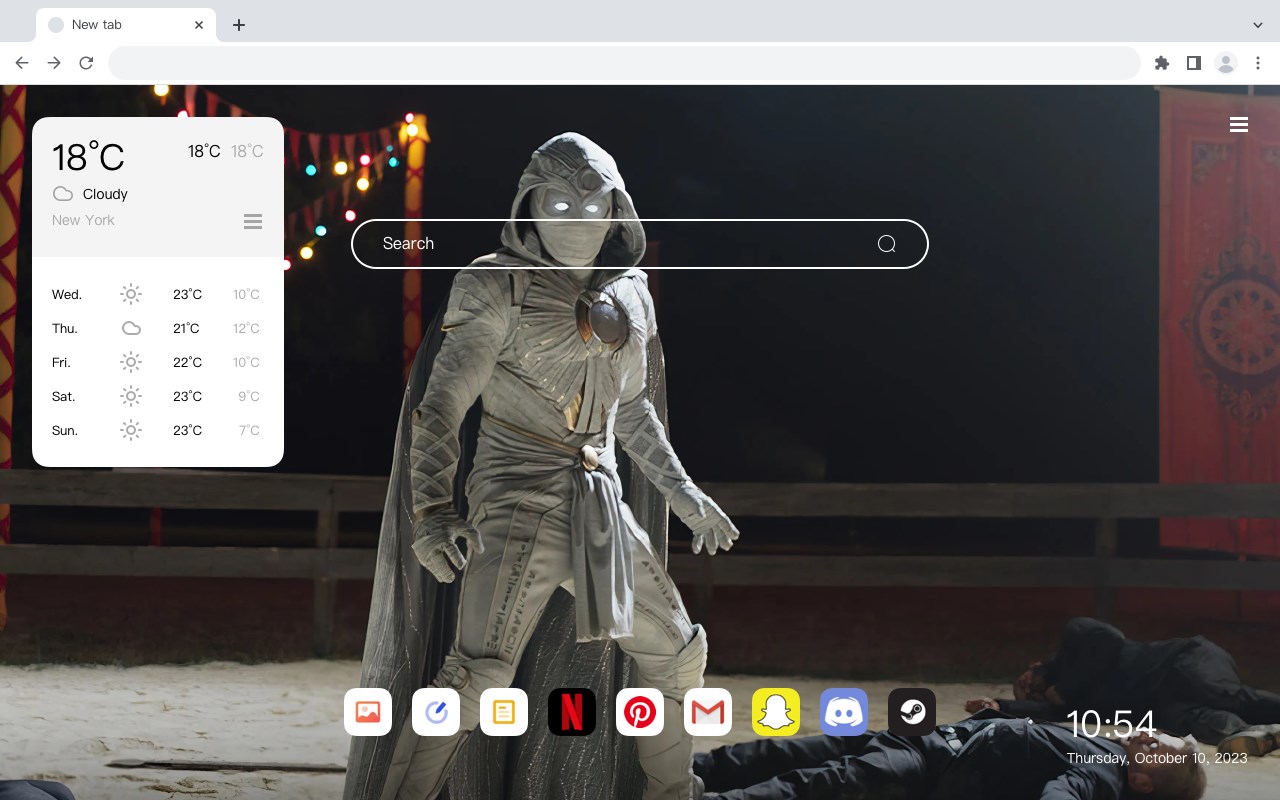The width and height of the screenshot is (1280, 800).
Task: Expand the tab search chevron
Action: click(x=1258, y=25)
